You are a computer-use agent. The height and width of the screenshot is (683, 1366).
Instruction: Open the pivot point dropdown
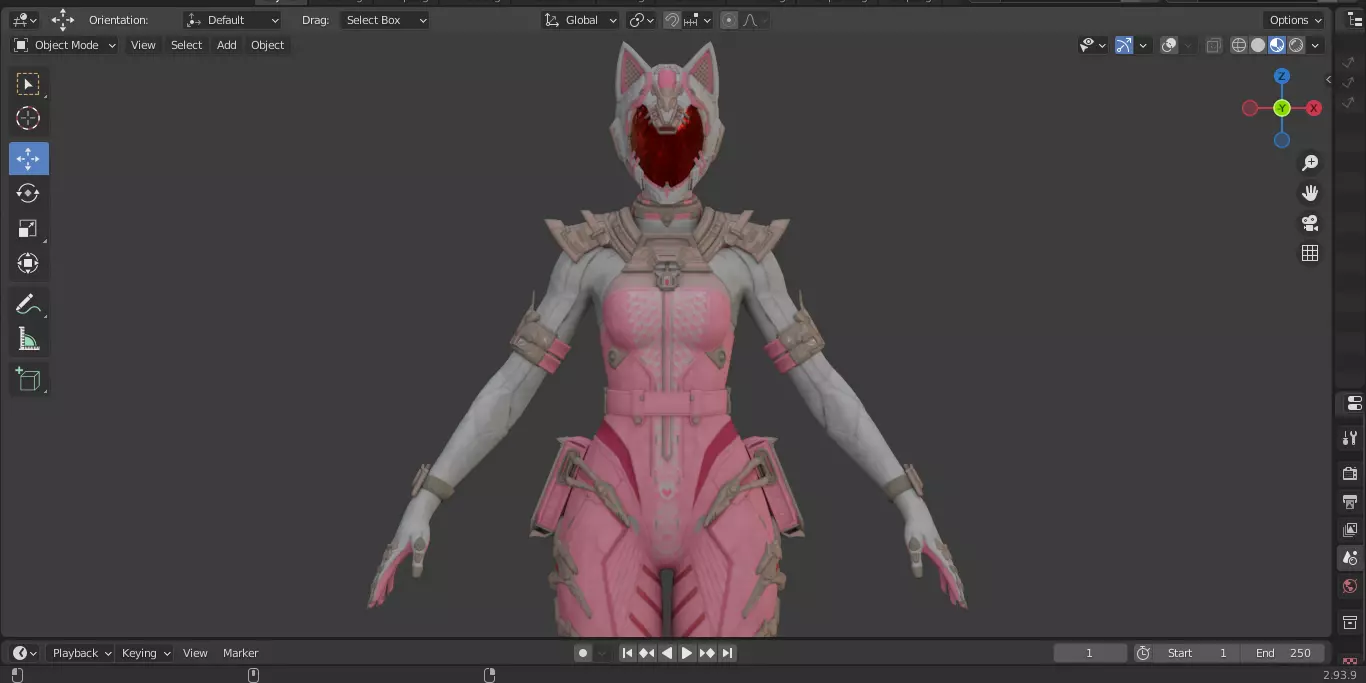(x=641, y=20)
